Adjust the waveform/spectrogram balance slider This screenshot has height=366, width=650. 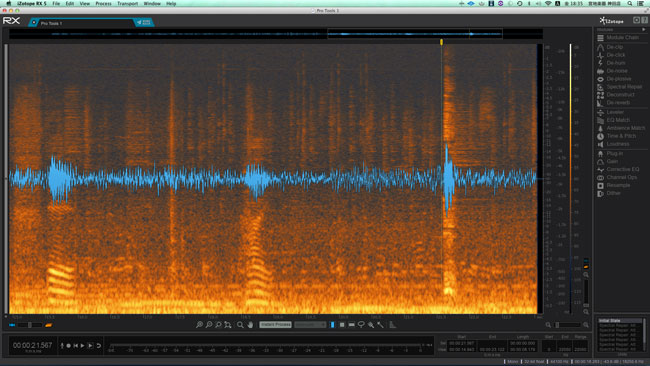tap(30, 325)
